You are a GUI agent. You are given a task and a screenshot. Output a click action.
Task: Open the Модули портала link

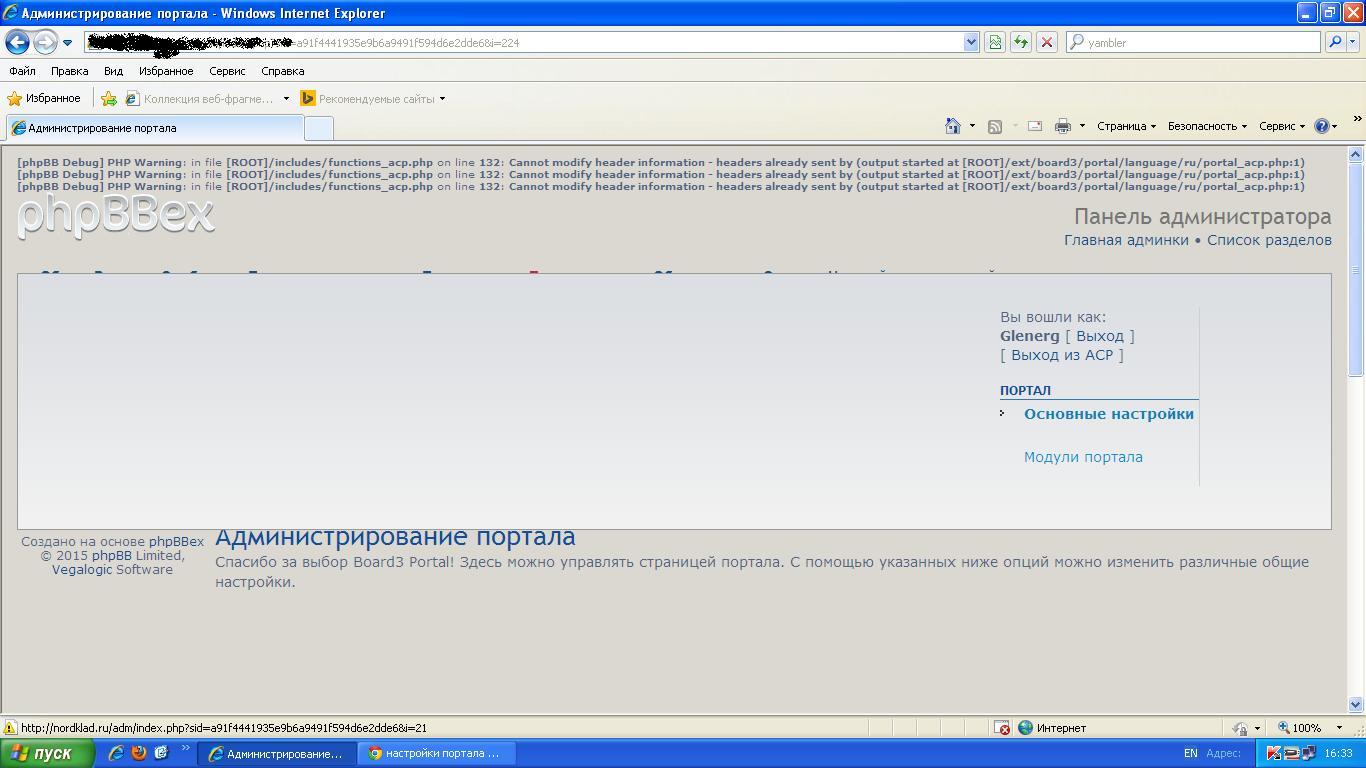point(1083,457)
